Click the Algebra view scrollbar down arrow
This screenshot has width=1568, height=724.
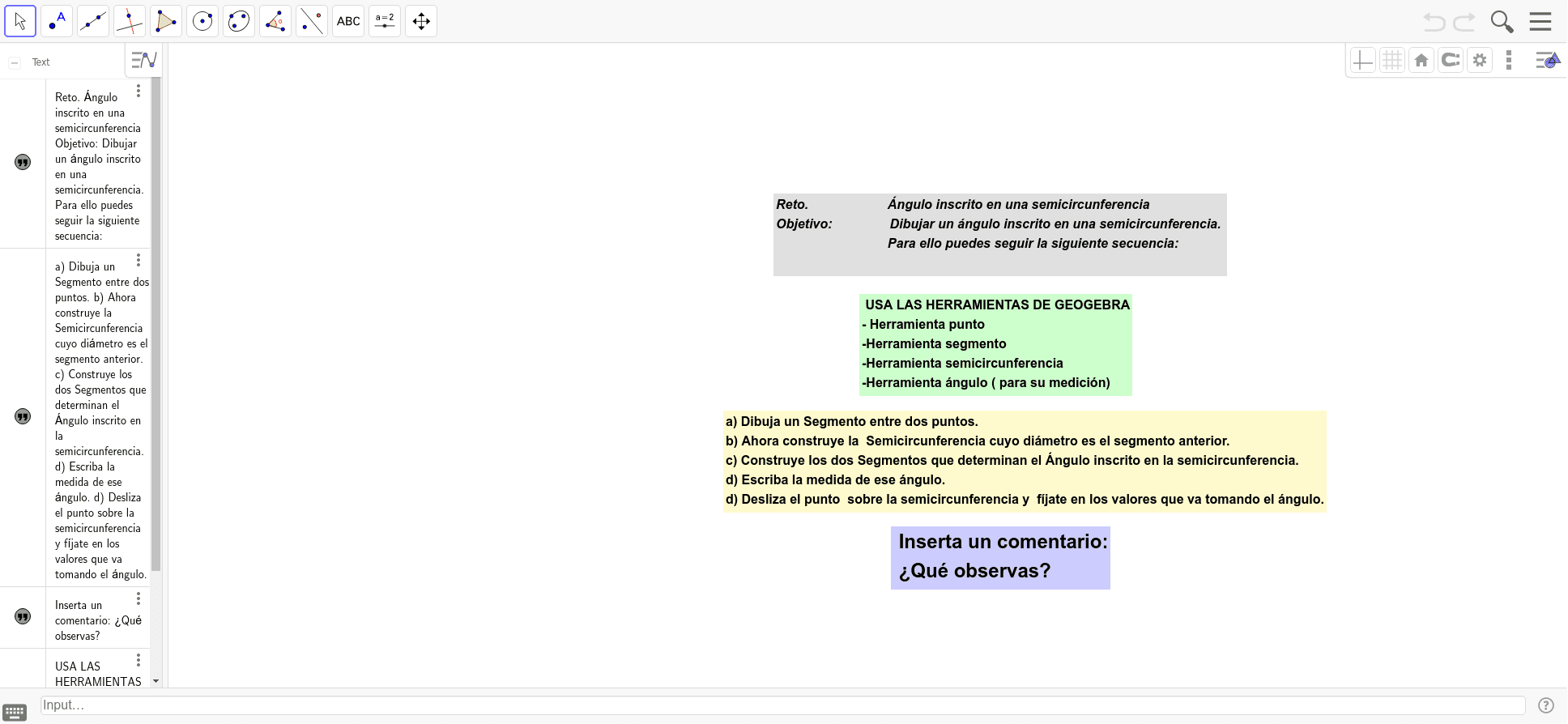click(156, 681)
